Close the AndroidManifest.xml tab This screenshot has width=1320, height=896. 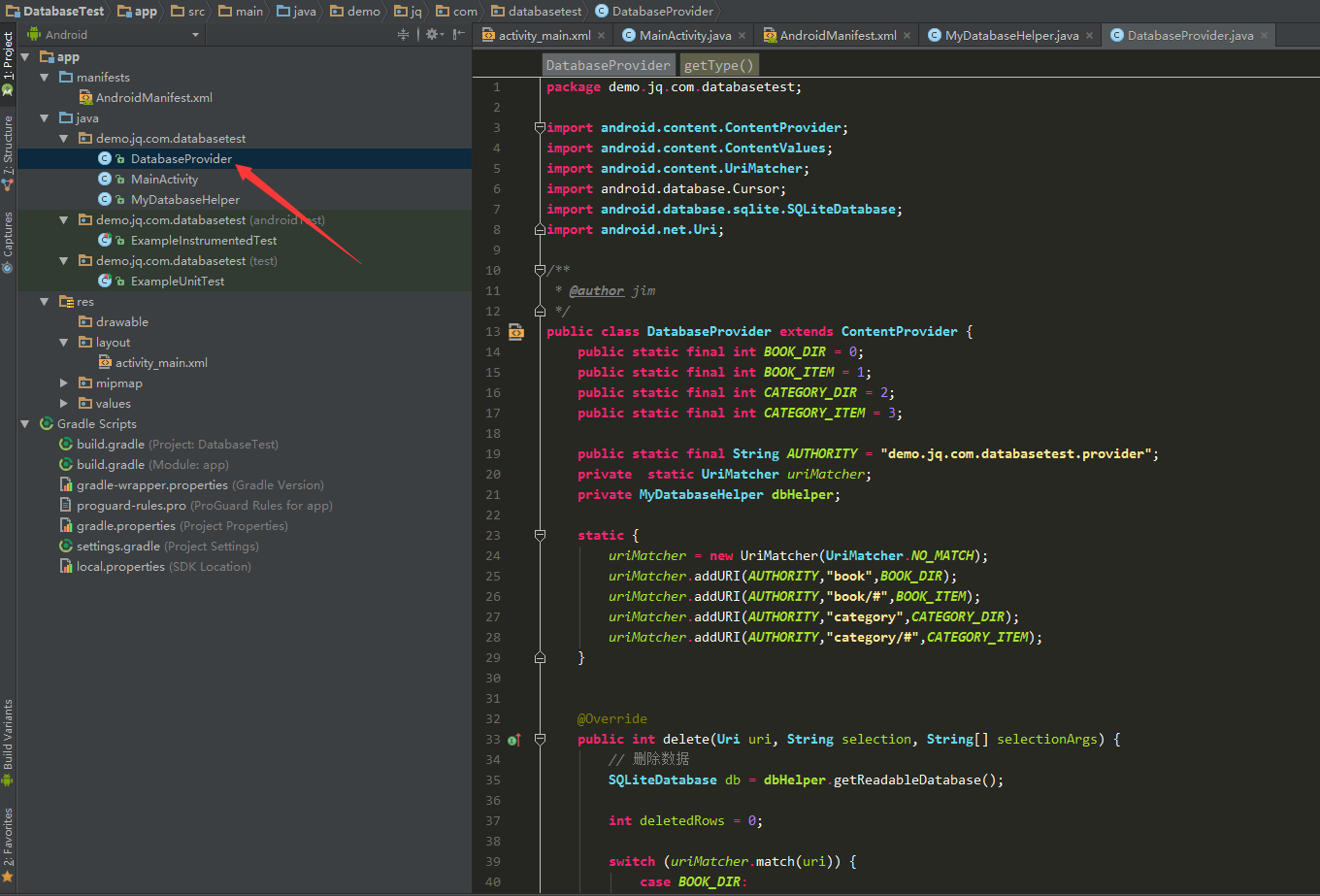(907, 36)
